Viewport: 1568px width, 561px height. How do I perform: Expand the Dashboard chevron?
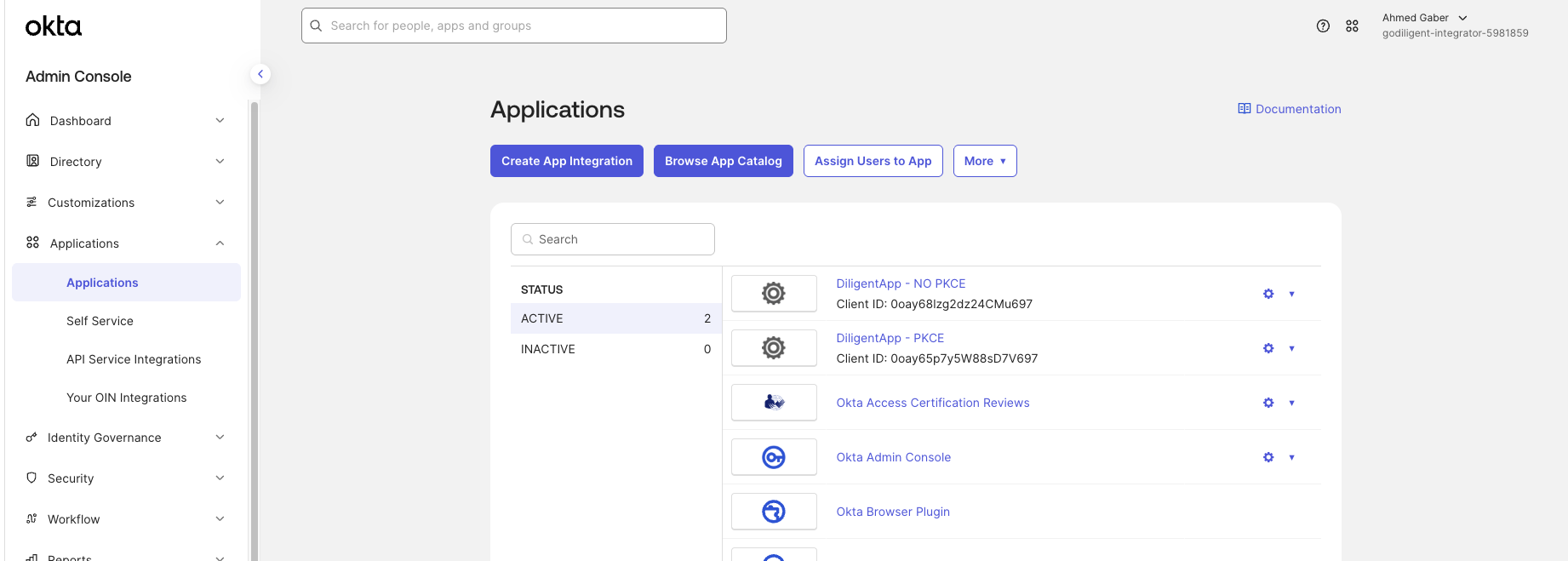(220, 120)
